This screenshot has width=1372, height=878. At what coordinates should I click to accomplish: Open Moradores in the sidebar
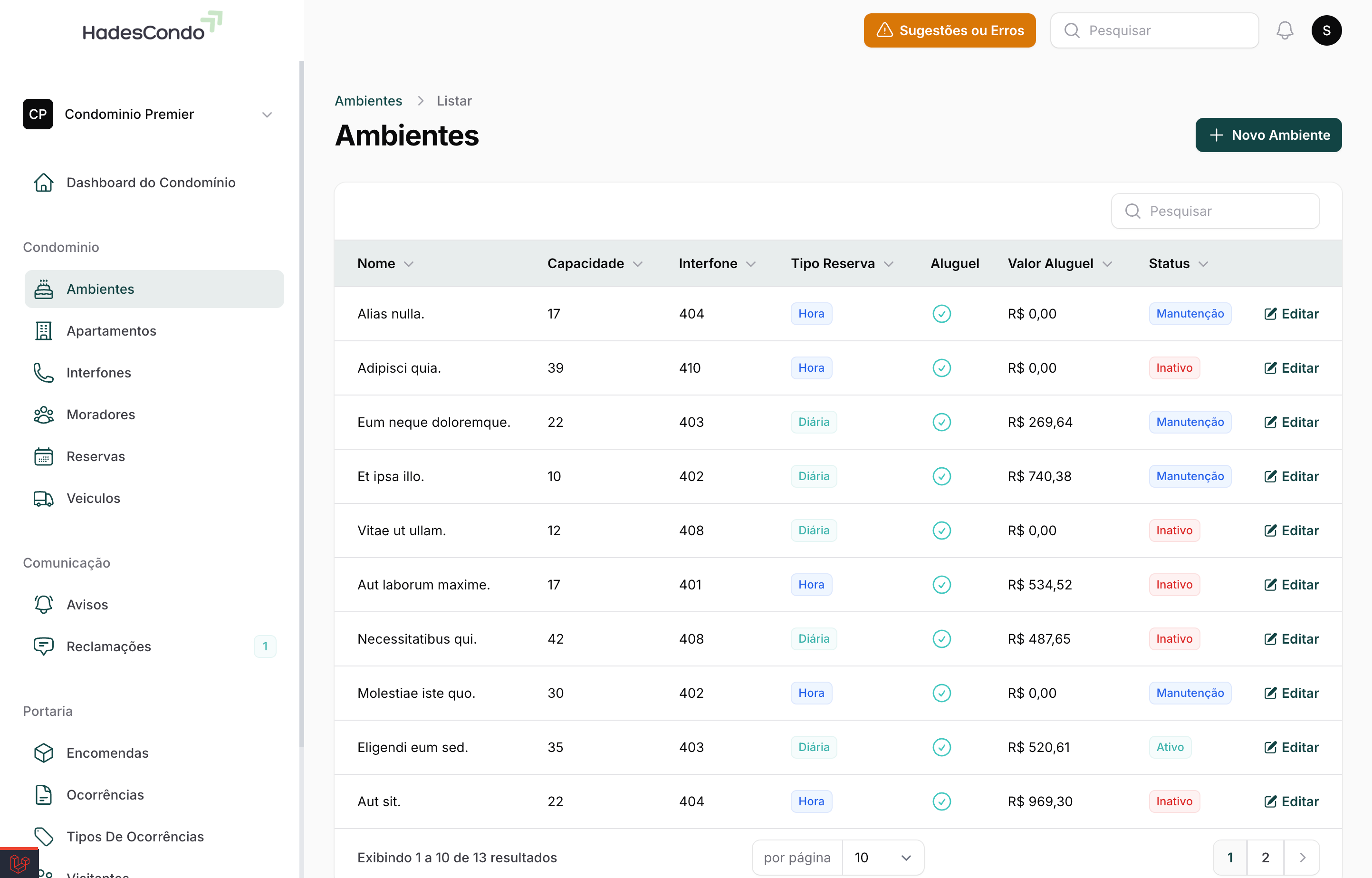(x=101, y=415)
